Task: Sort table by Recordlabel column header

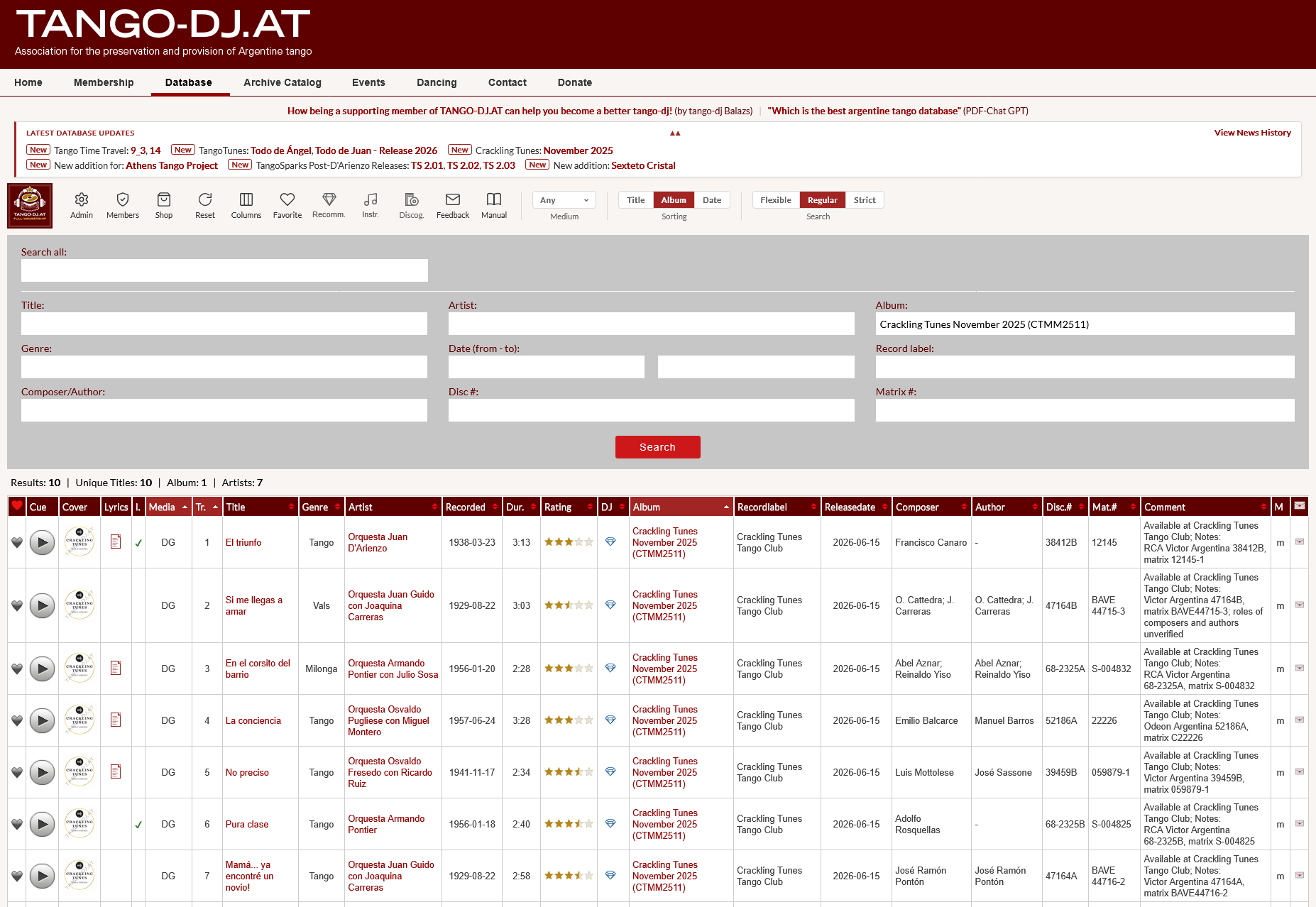Action: 777,507
